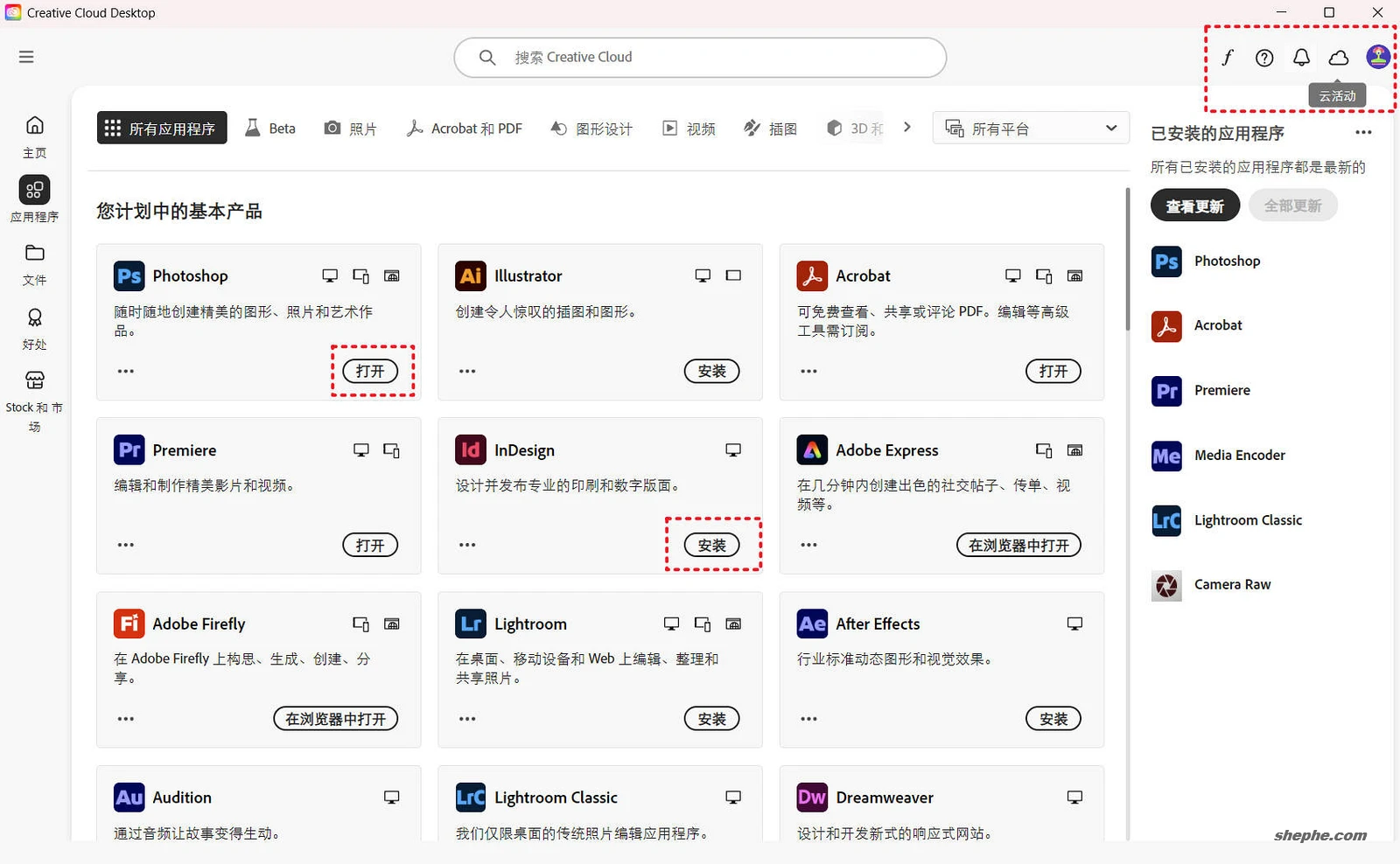This screenshot has width=1400, height=864.
Task: Switch to Acrobat 和 PDF tab
Action: pos(465,129)
